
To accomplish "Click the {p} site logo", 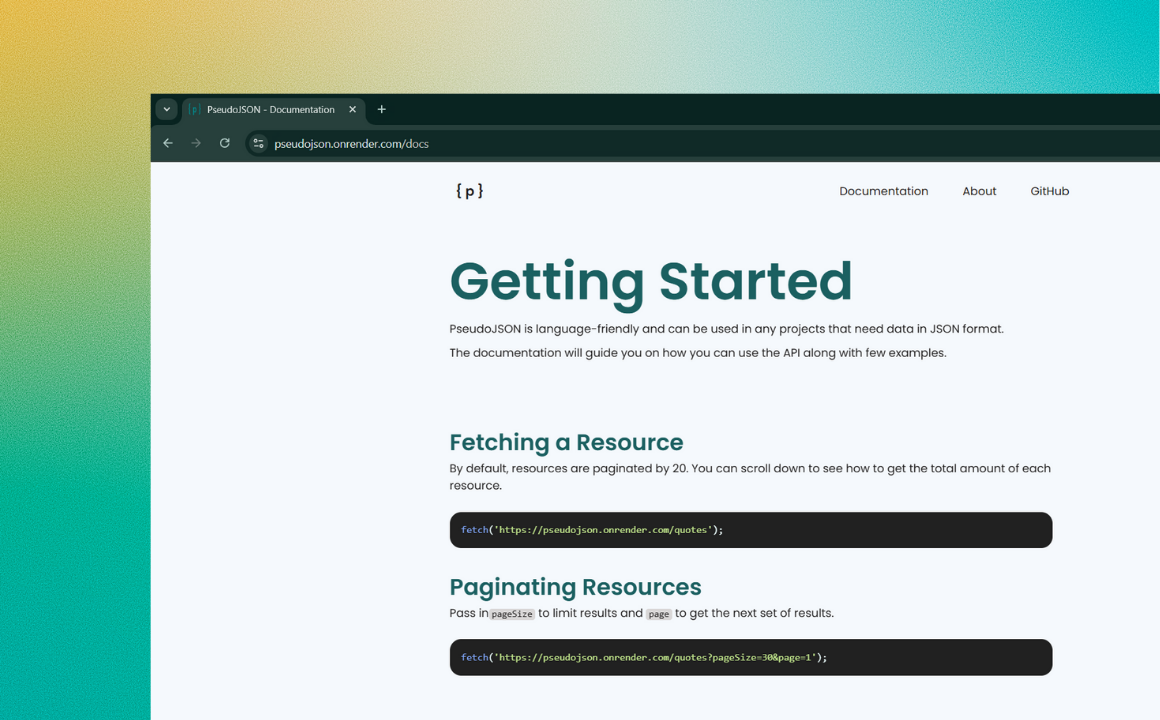I will [x=469, y=191].
